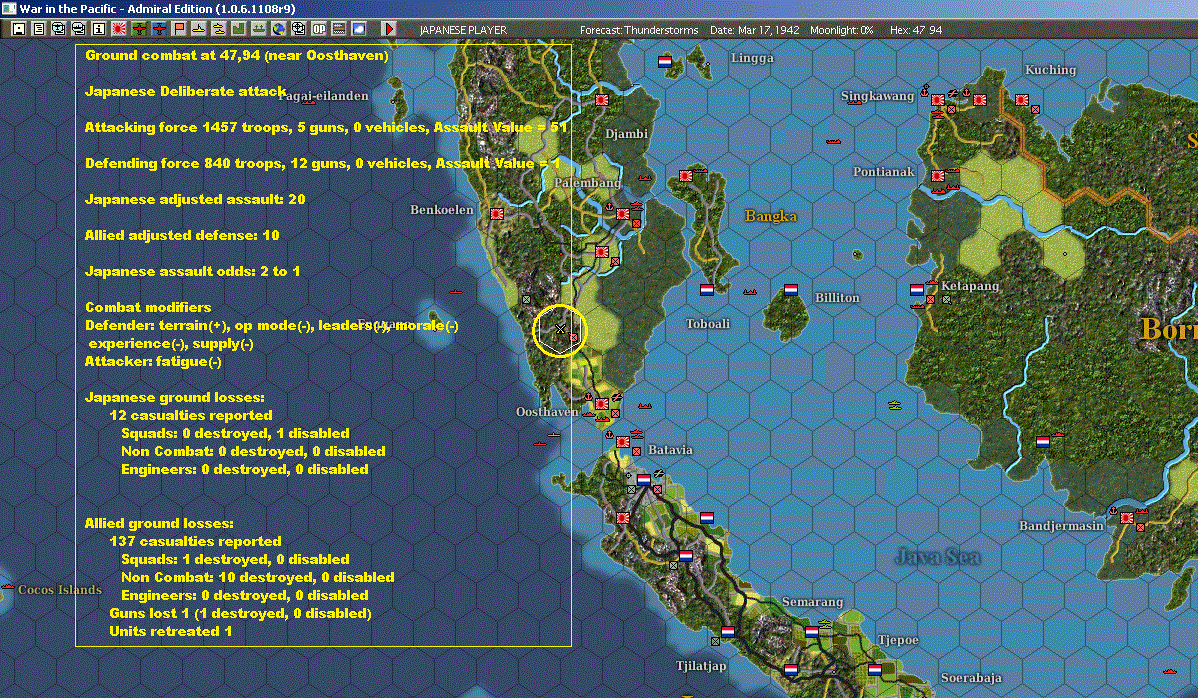Click the 'Japanese Deliberate attack' line
The width and height of the screenshot is (1198, 698).
pyautogui.click(x=186, y=91)
